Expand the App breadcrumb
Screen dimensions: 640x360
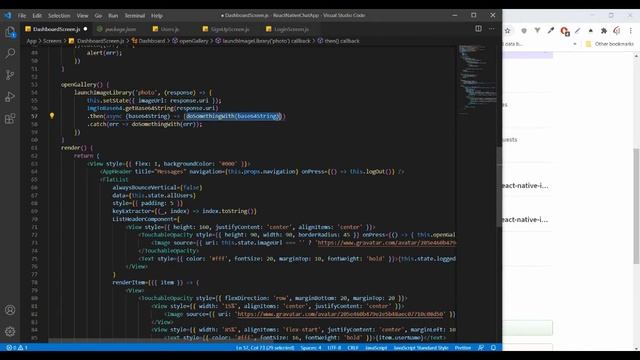point(31,41)
